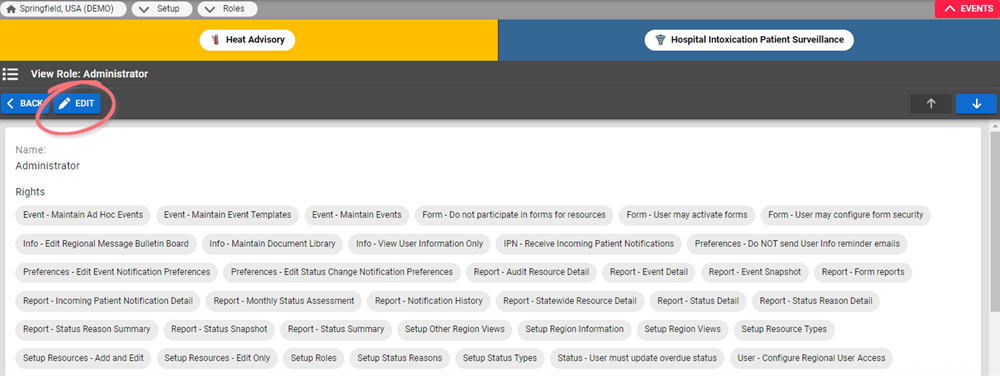Screen dimensions: 1000x376
Task: Click Setup Resources - Edit Only chip
Action: [217, 358]
